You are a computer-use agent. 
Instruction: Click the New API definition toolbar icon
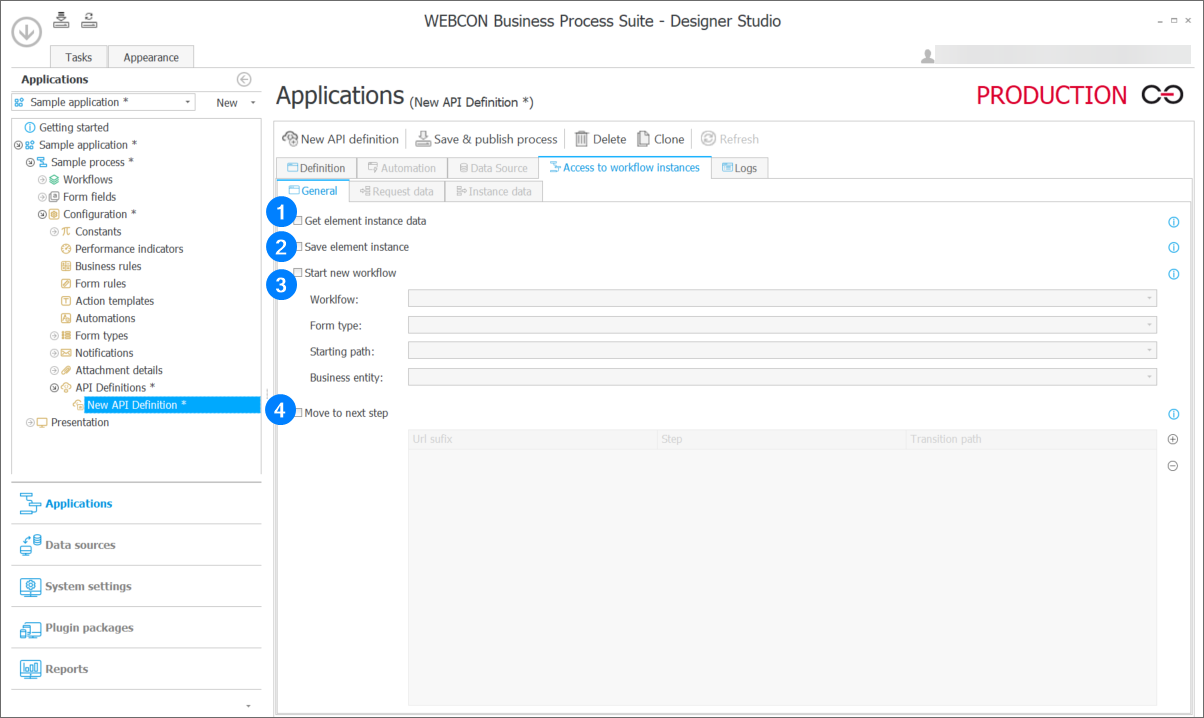point(290,139)
